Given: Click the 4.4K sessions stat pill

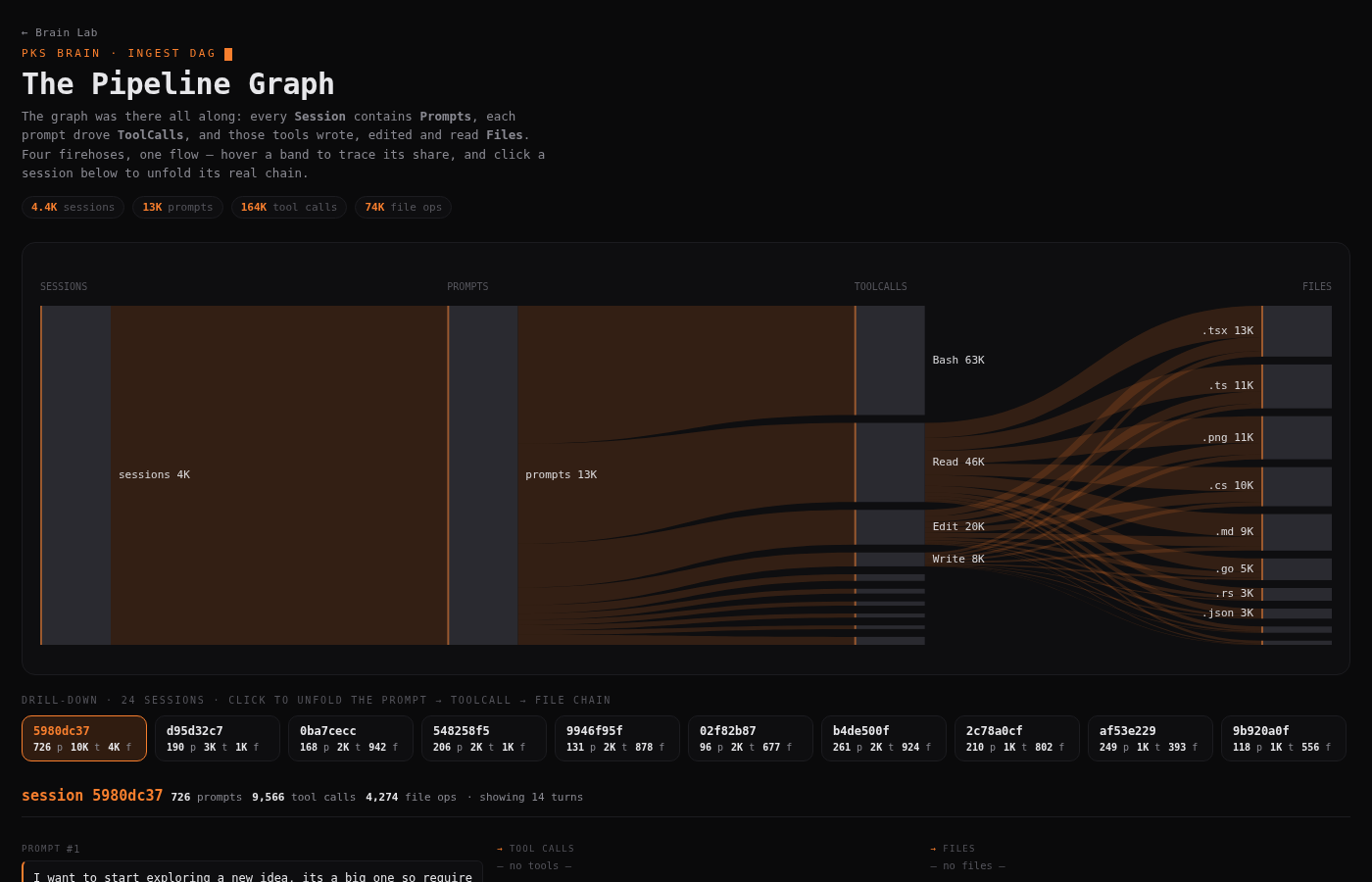Looking at the screenshot, I should (73, 207).
